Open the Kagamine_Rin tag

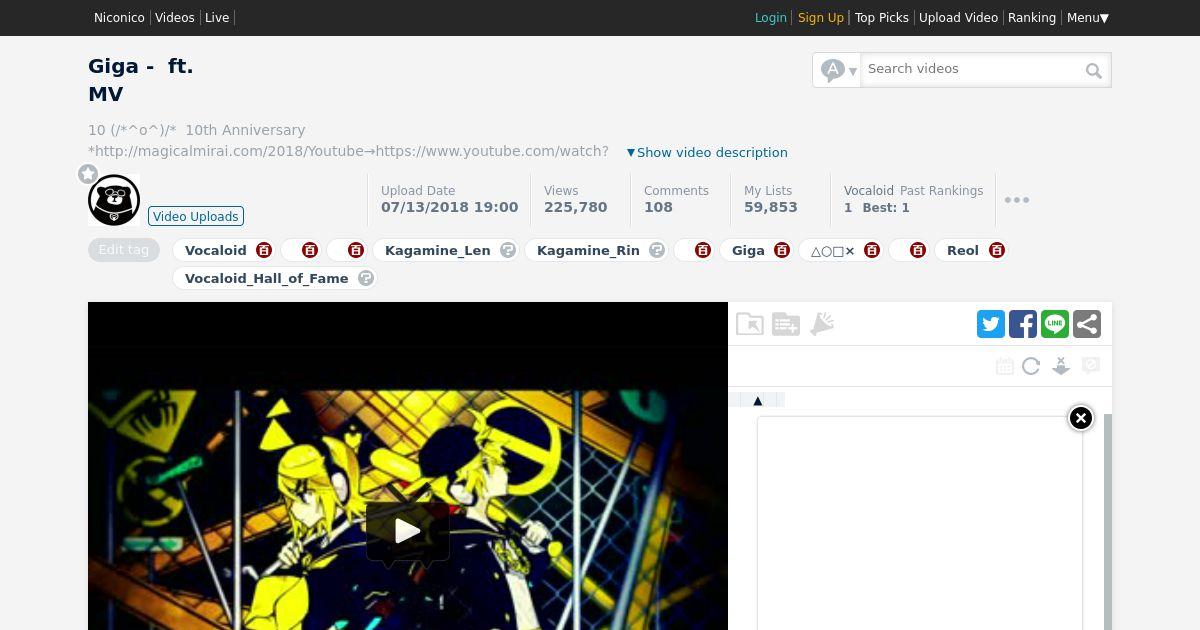588,250
